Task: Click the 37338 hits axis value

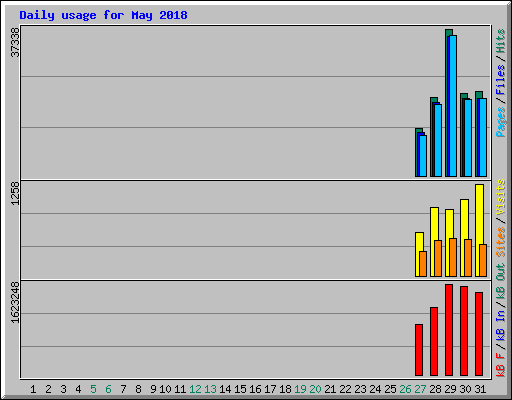Action: (x=15, y=42)
